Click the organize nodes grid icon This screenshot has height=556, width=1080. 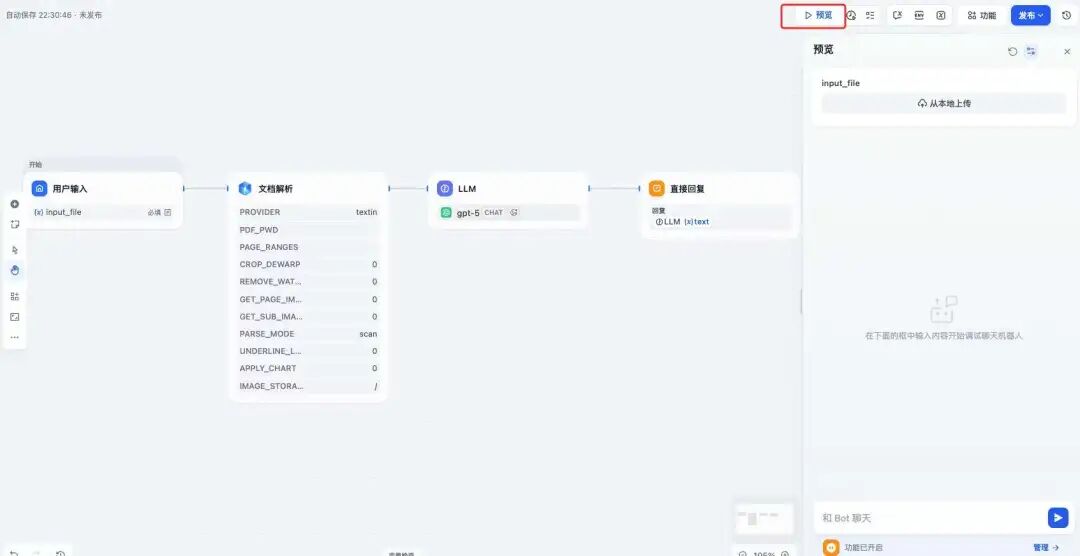tap(14, 296)
